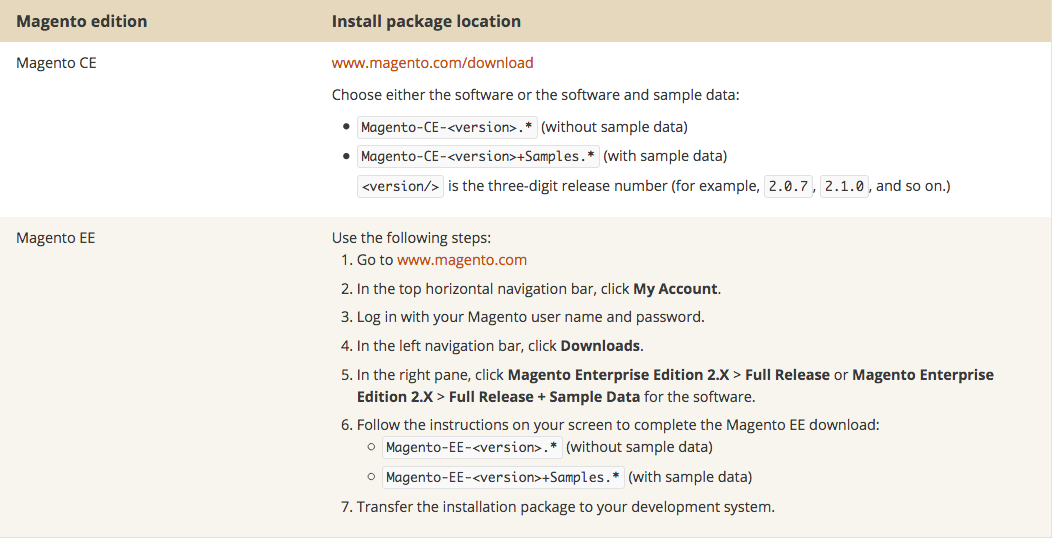This screenshot has width=1053, height=540.
Task: Click the "Log in with your Magento" step text
Action: coord(530,317)
